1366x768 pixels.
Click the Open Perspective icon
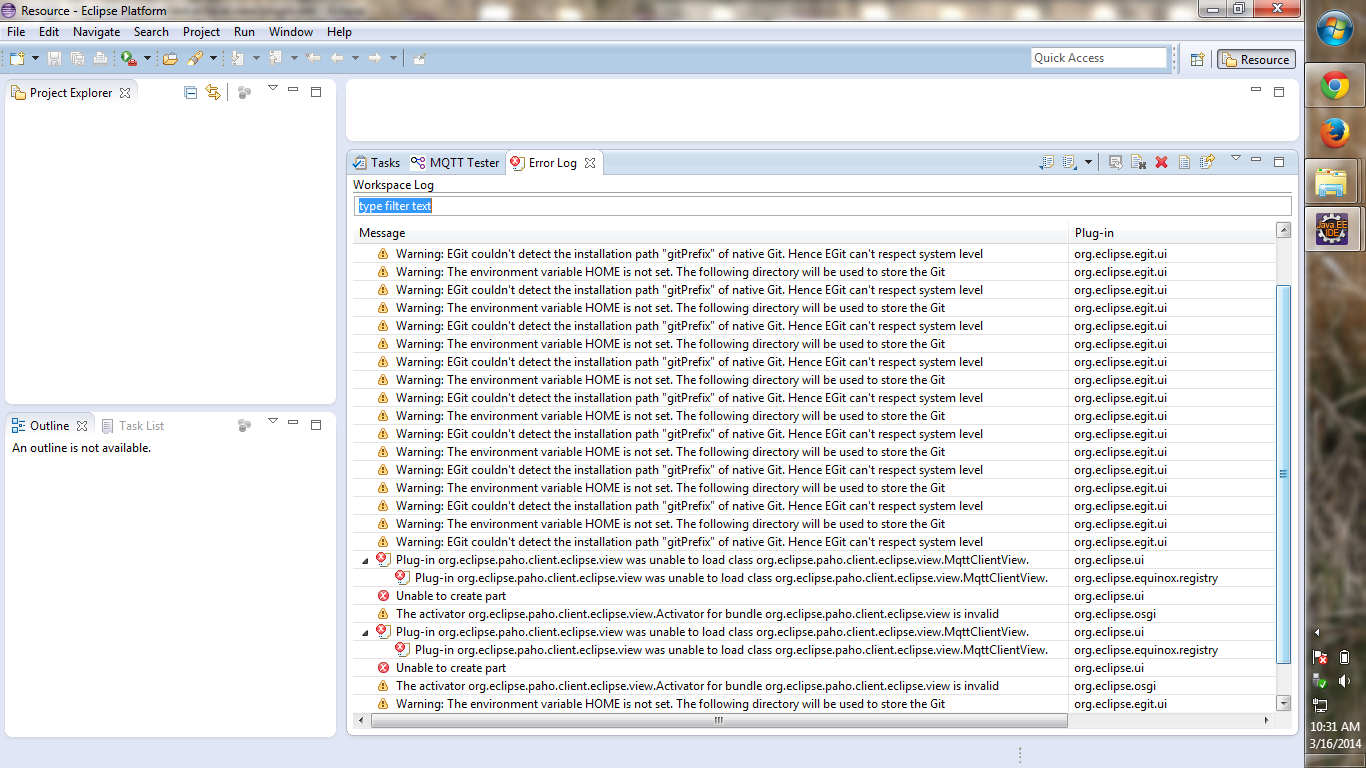coord(1197,59)
